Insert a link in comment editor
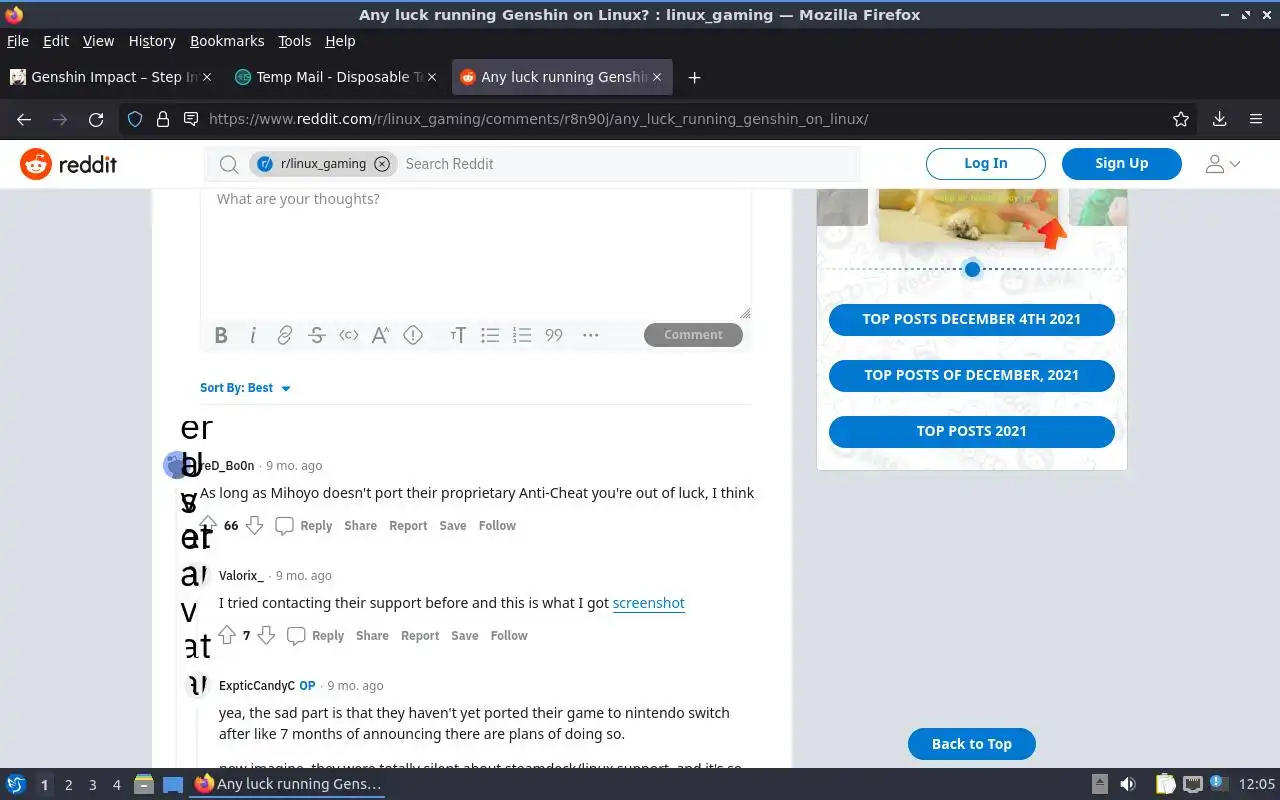 [x=285, y=335]
